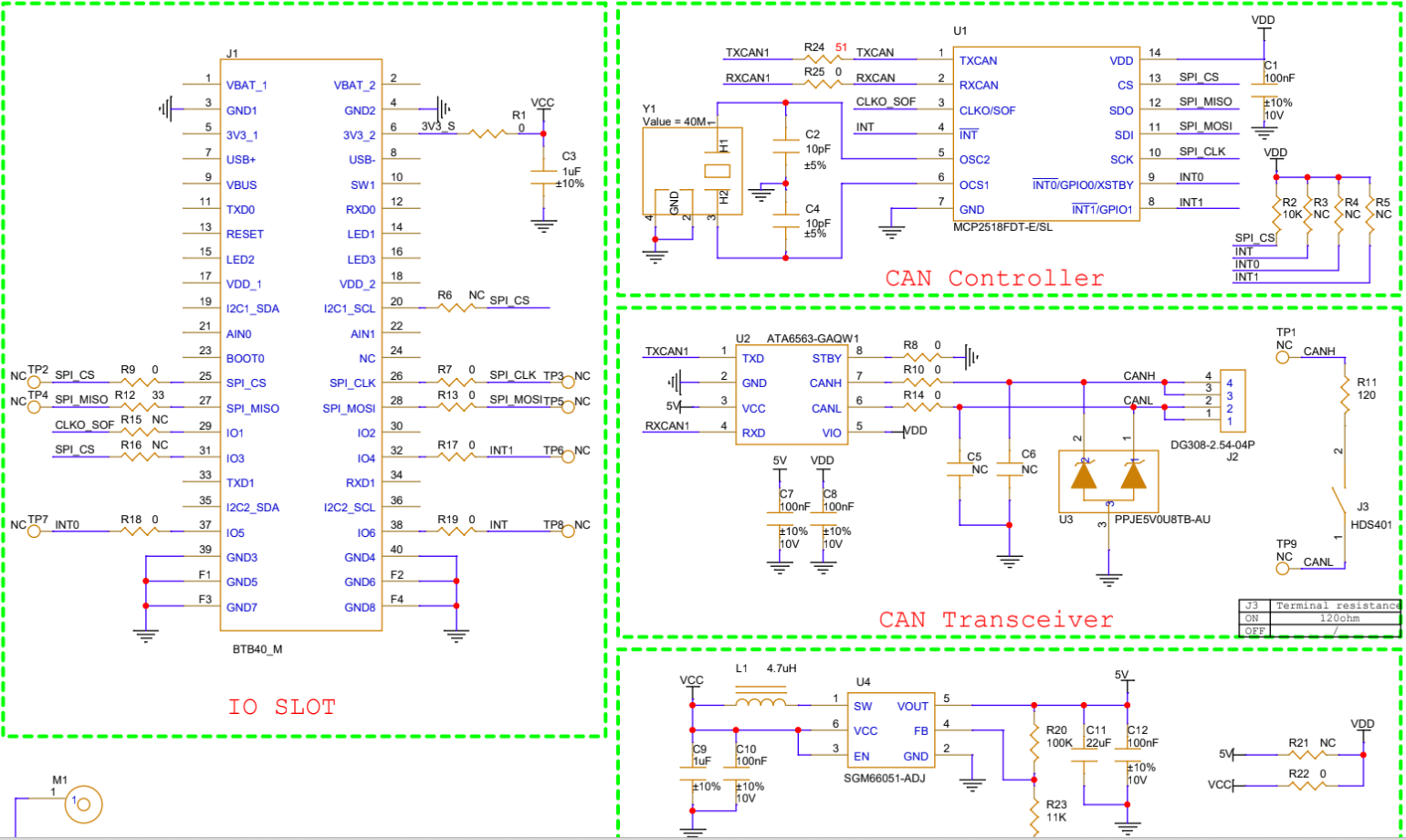The image size is (1406, 840).
Task: Select the R11 120 ohm resistor
Action: (x=1344, y=394)
